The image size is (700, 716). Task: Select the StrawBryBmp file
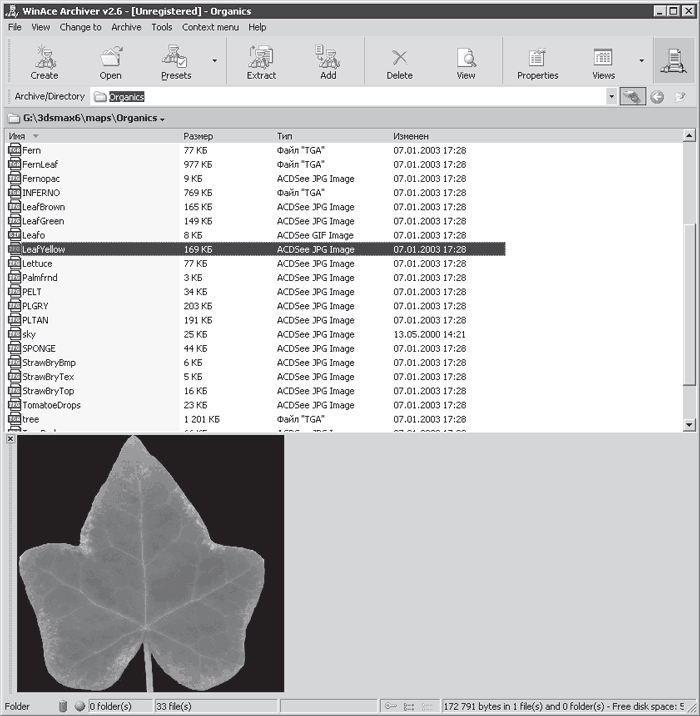257,363
